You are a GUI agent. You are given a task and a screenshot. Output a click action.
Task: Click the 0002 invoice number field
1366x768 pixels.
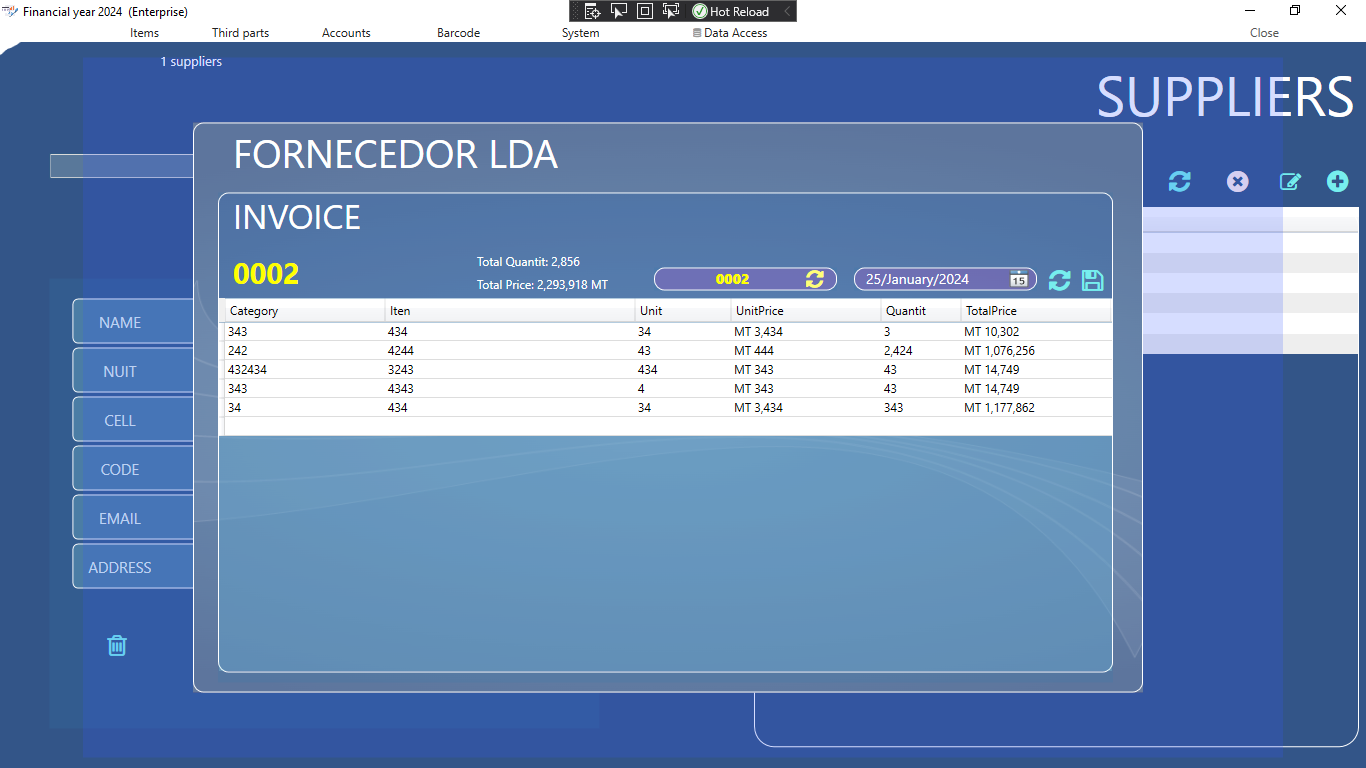(x=732, y=279)
